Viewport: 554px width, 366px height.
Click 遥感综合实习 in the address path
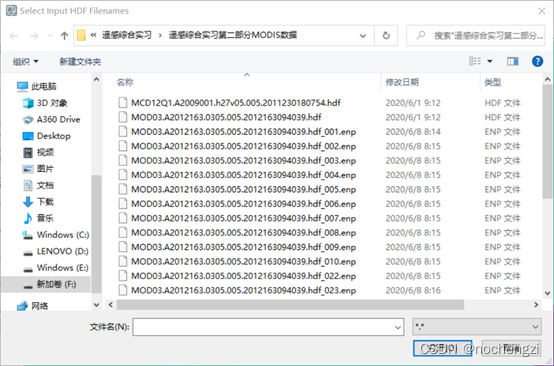tap(127, 35)
